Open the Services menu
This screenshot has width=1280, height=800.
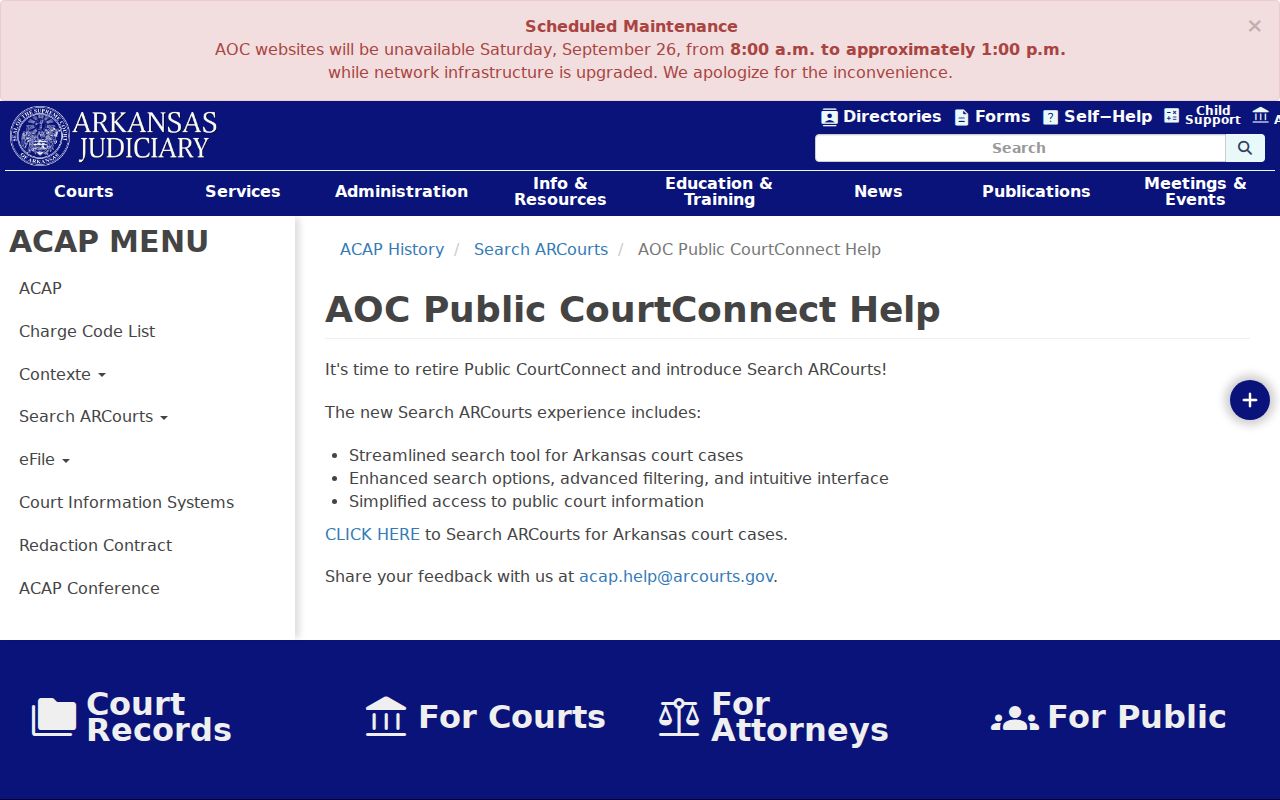[x=243, y=191]
